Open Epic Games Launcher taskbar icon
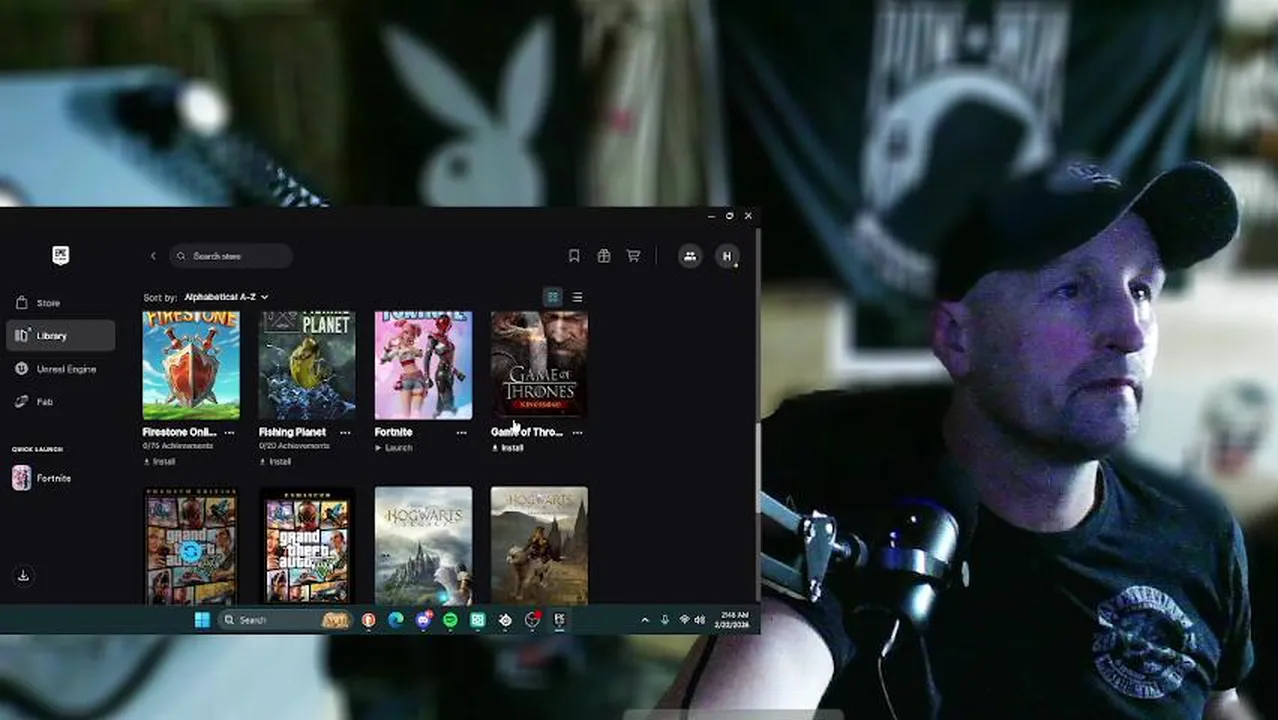This screenshot has width=1278, height=720. 559,620
